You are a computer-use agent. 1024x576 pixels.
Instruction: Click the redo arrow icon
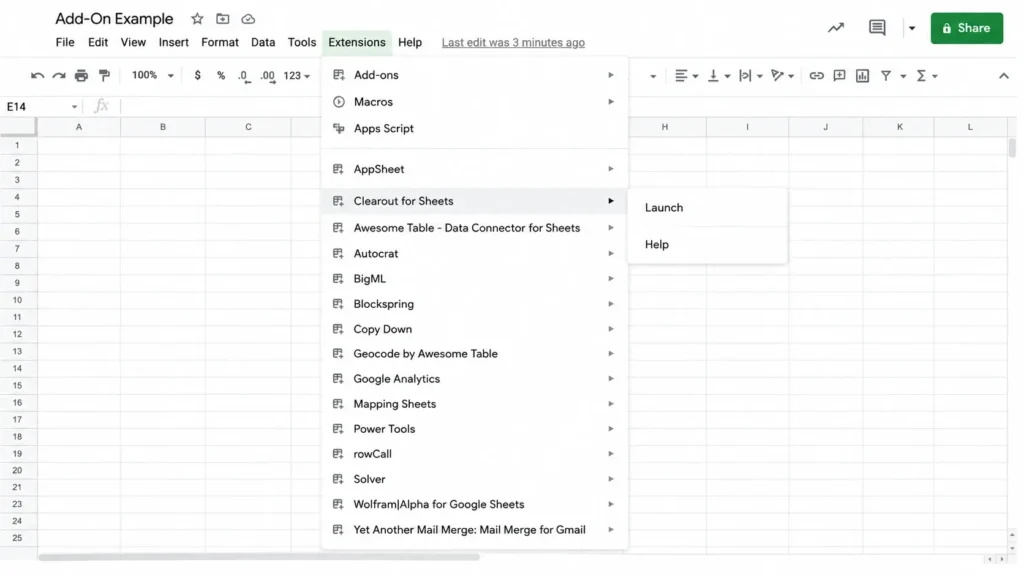(x=59, y=76)
